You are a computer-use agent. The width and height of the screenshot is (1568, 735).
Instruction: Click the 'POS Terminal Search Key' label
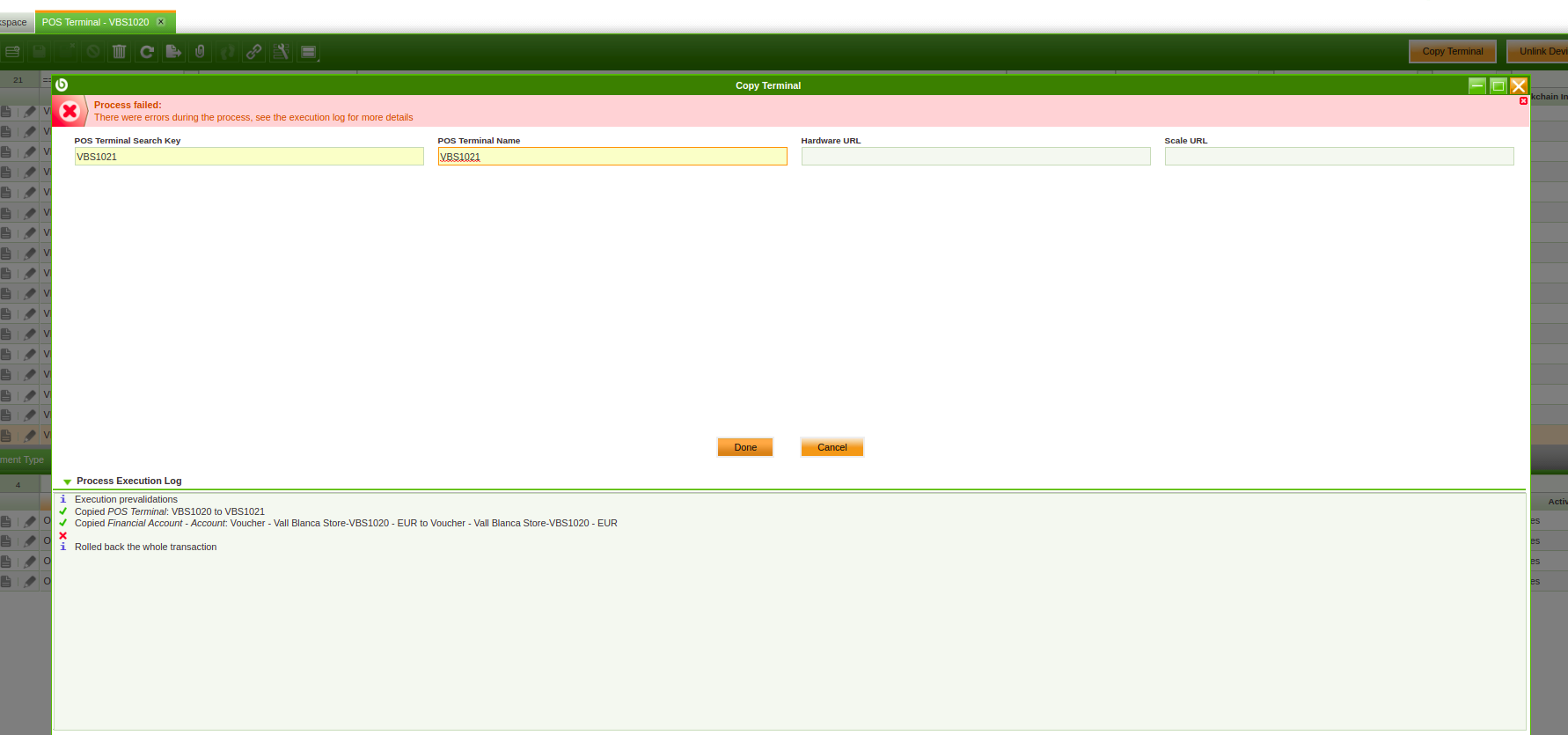(128, 141)
